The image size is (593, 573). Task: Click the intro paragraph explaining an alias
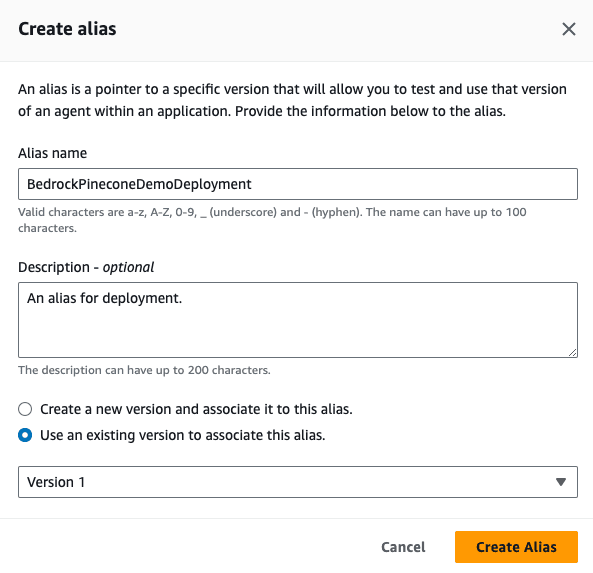pyautogui.click(x=292, y=100)
